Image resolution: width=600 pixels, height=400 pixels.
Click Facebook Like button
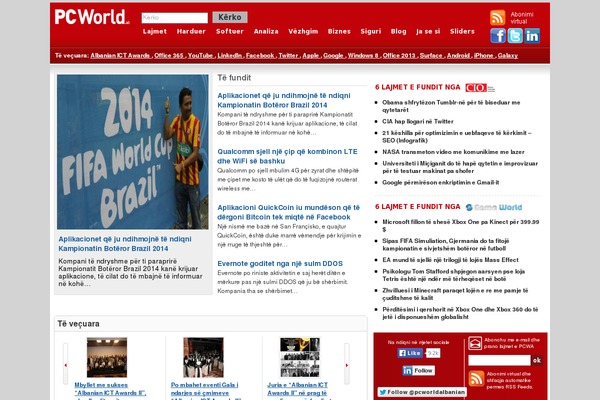tap(410, 353)
